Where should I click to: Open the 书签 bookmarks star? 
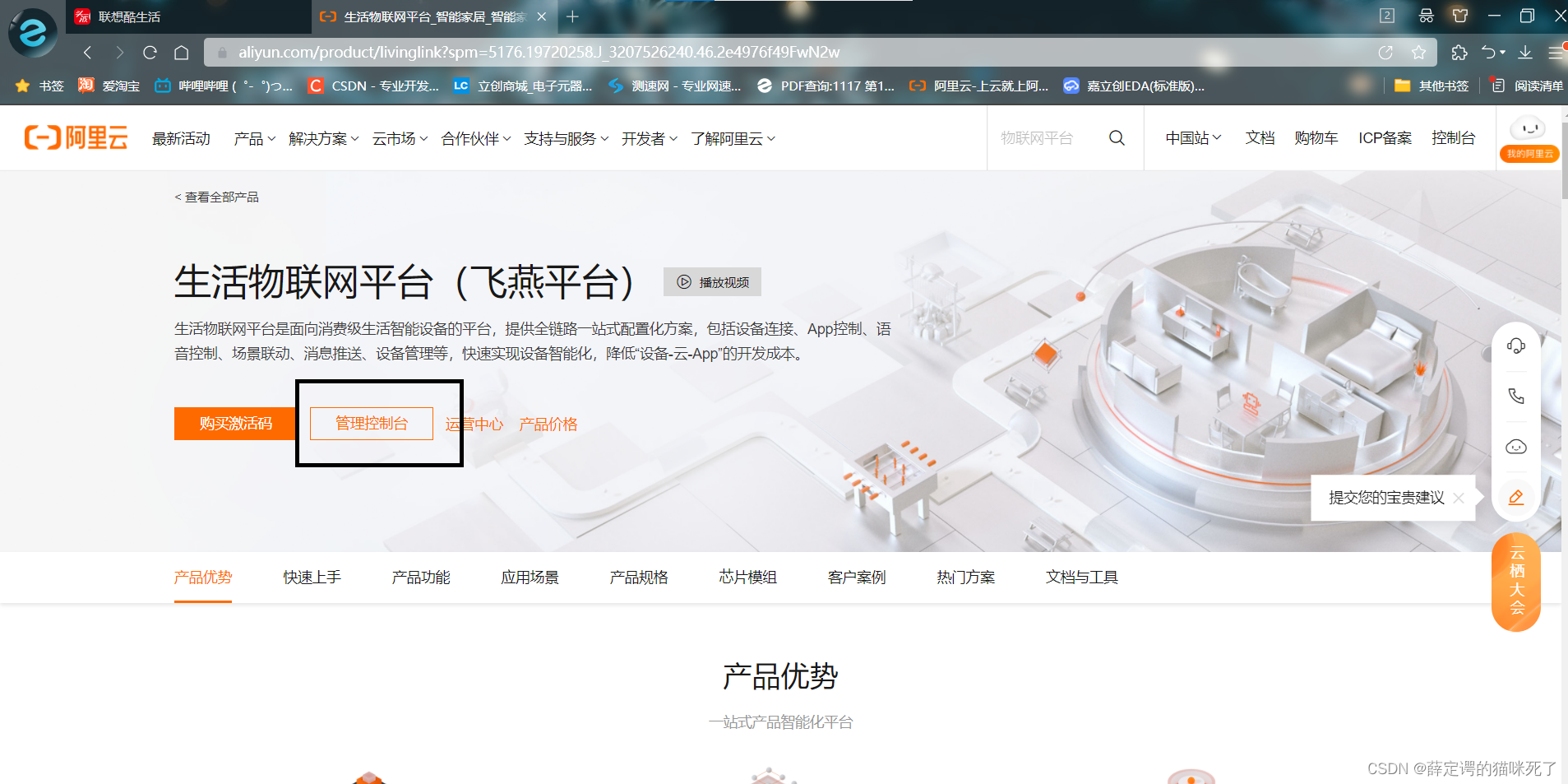coord(39,86)
